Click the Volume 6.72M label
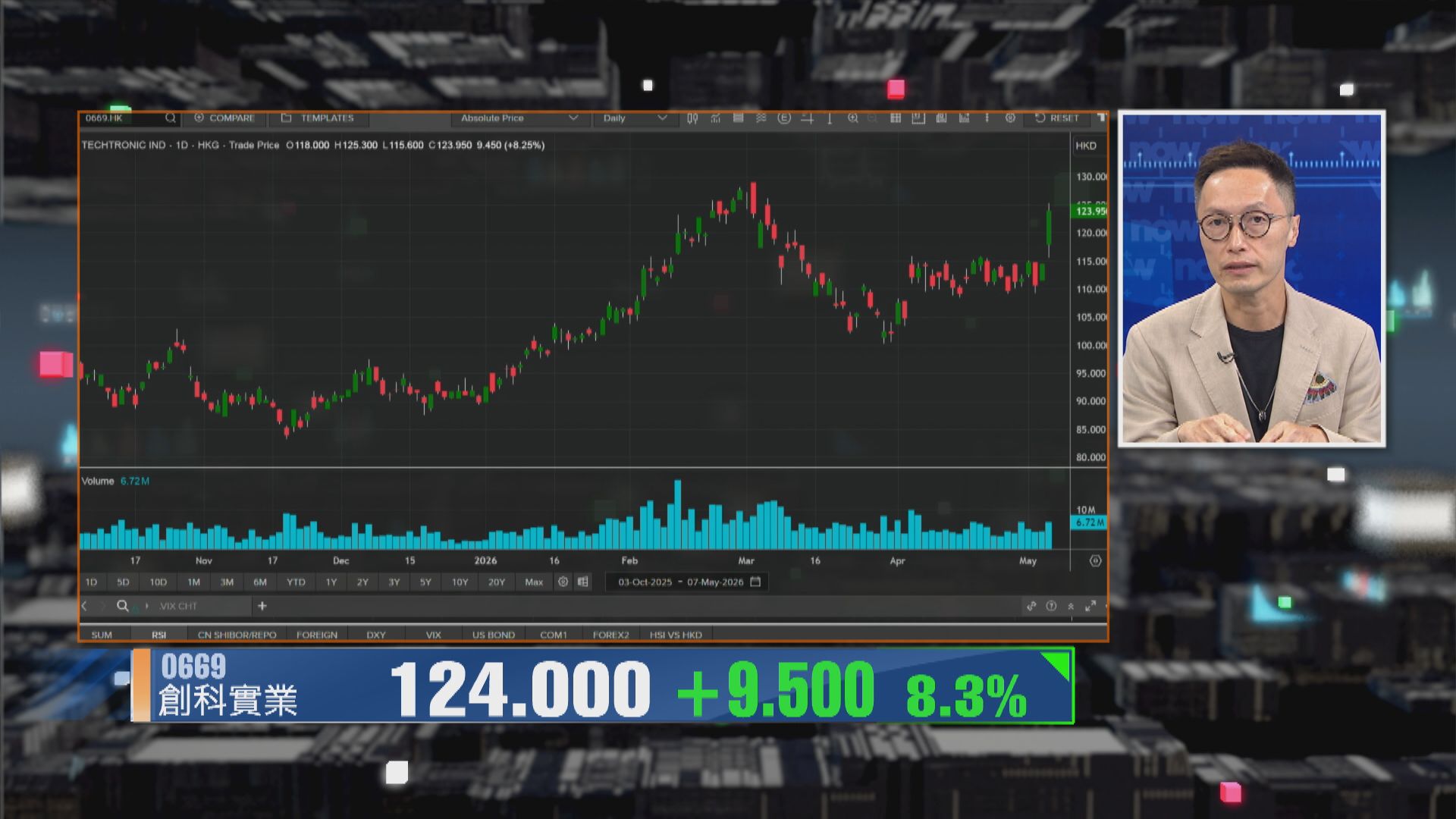Viewport: 1456px width, 819px height. click(x=115, y=481)
